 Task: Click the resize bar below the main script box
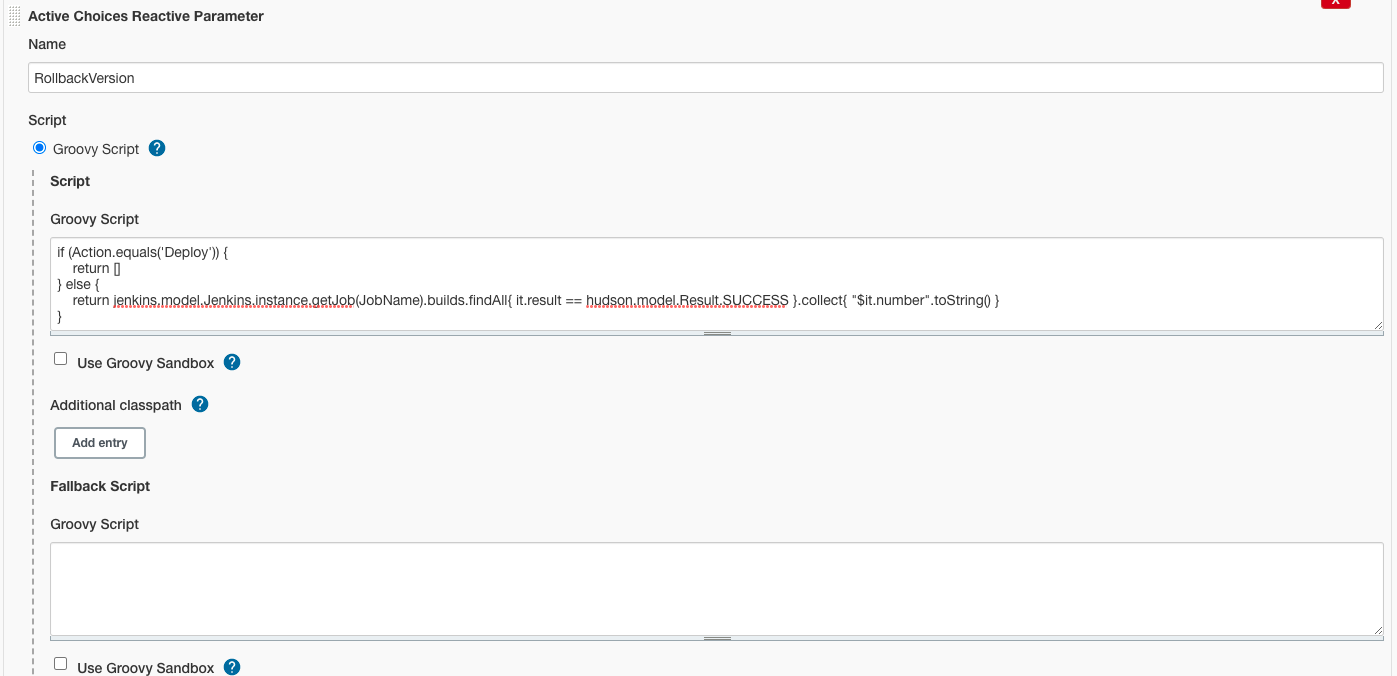pyautogui.click(x=716, y=333)
